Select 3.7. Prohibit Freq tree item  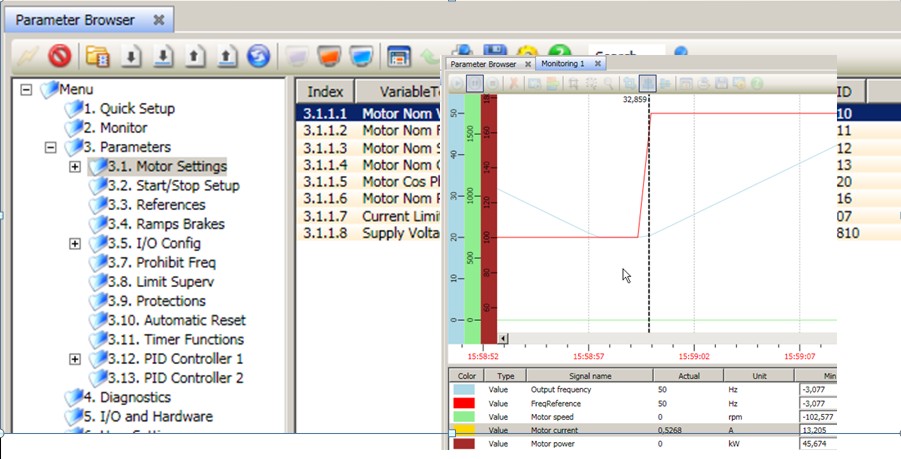pyautogui.click(x=161, y=263)
